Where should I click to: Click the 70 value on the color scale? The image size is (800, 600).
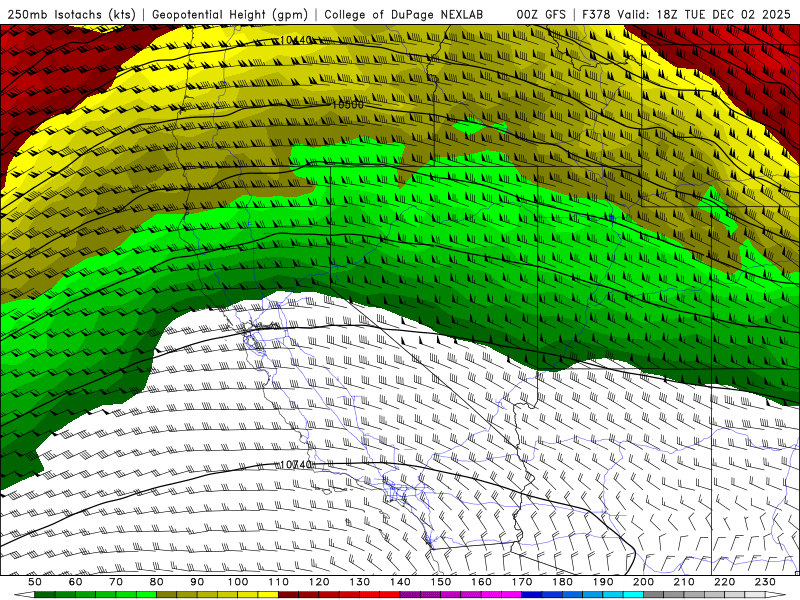pos(116,582)
